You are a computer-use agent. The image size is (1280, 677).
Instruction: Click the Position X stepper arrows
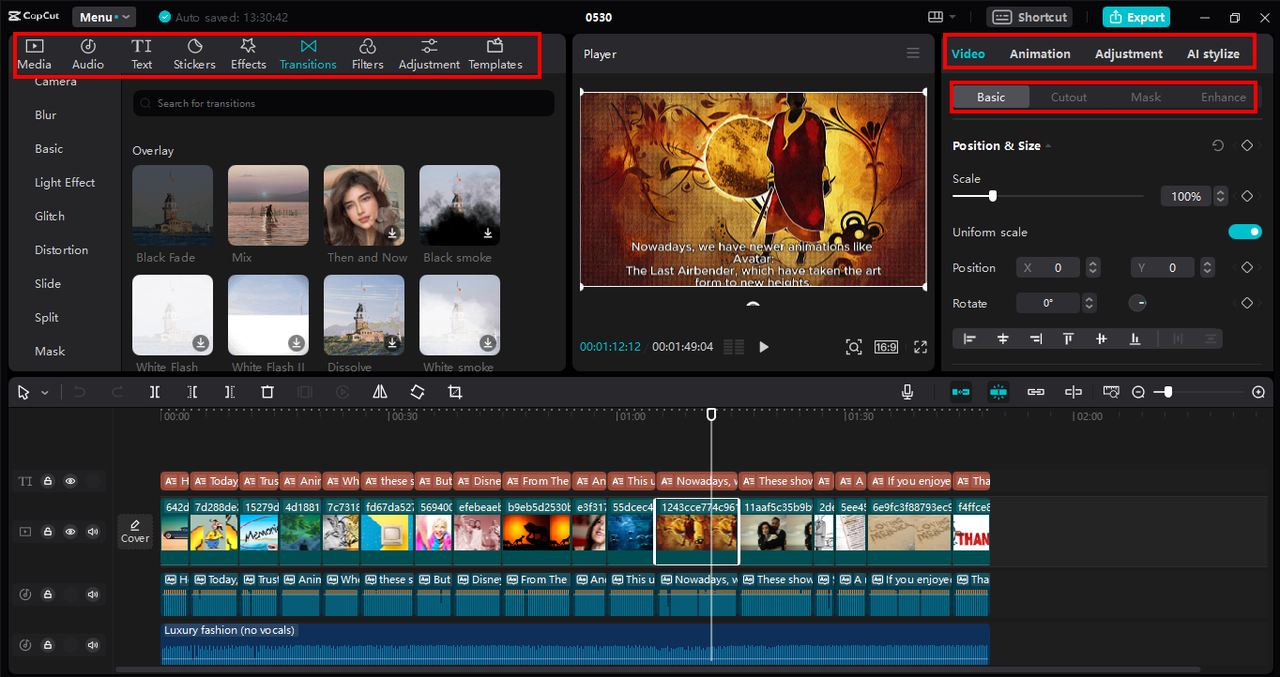pos(1093,268)
